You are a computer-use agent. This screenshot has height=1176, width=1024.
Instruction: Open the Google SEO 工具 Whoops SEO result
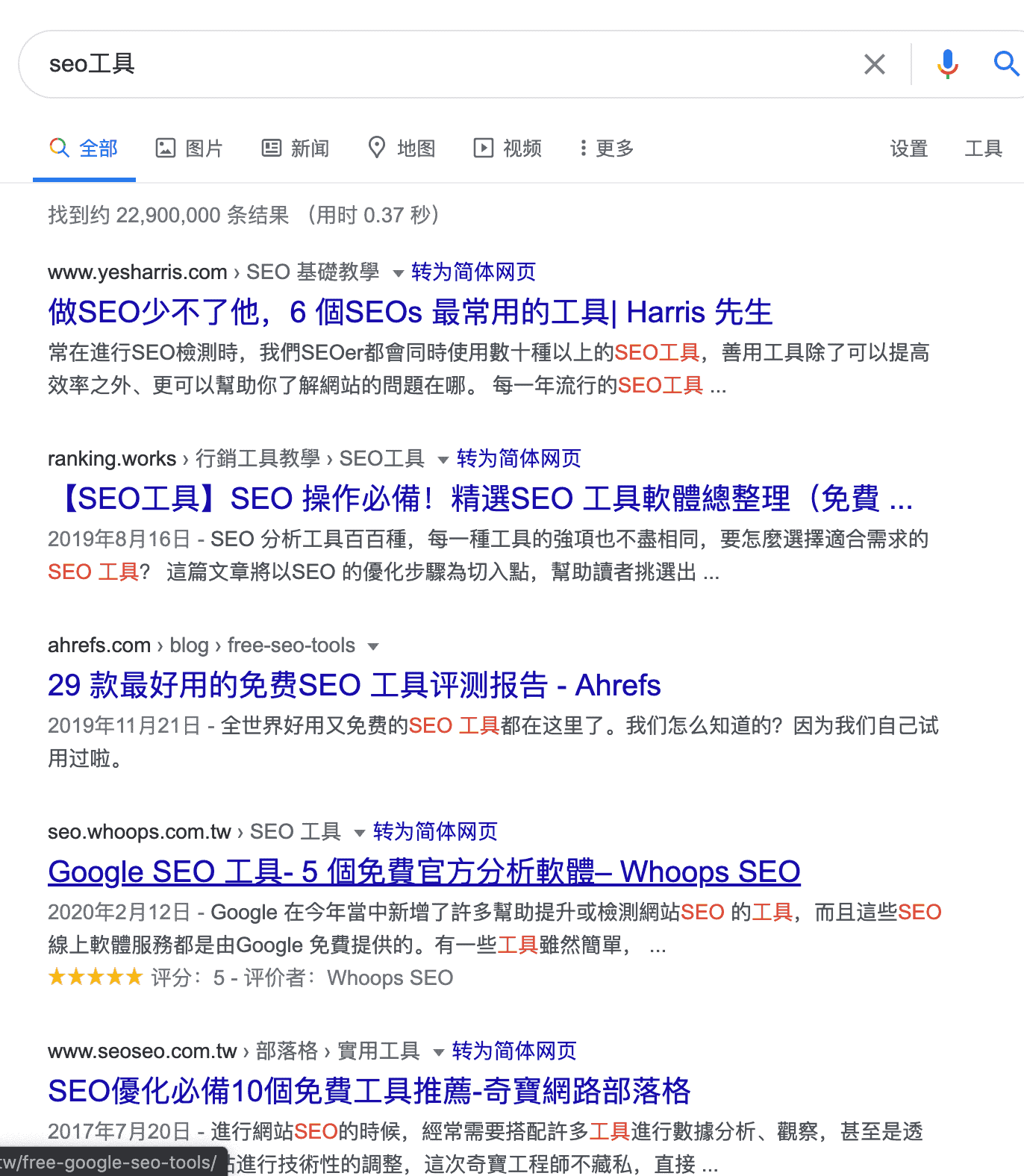(424, 872)
